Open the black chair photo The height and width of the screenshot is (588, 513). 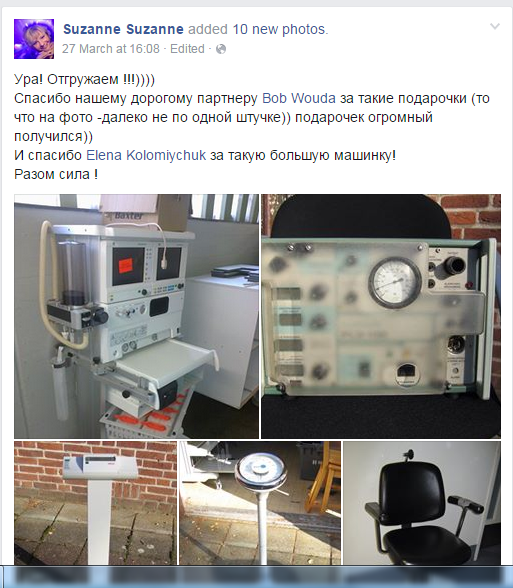click(422, 503)
